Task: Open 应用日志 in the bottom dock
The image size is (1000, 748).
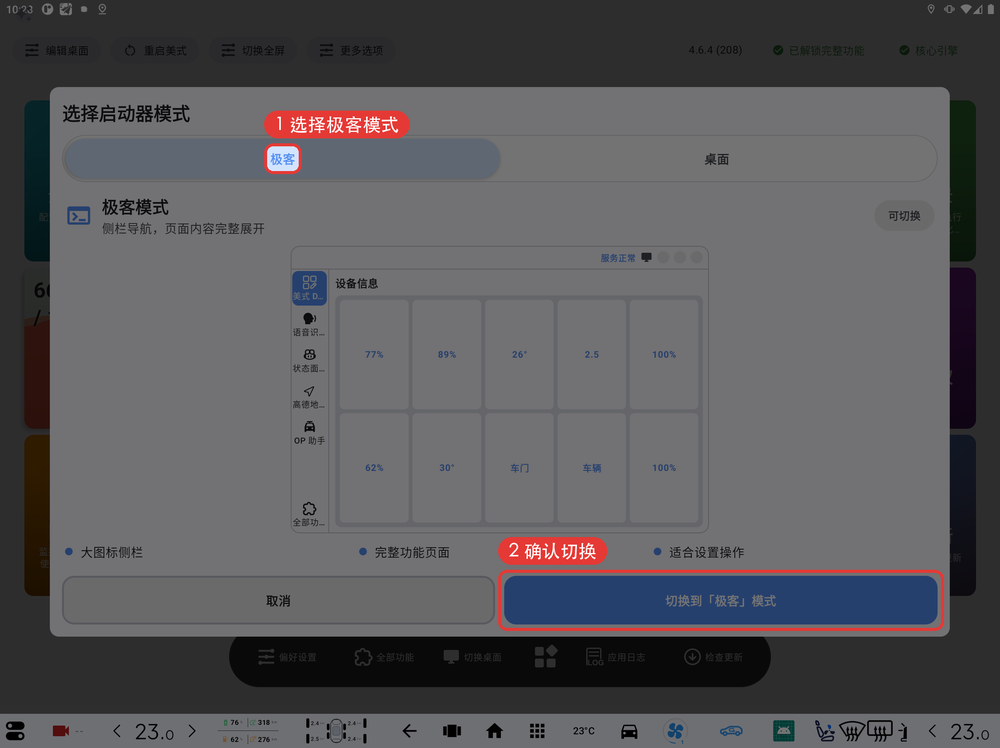Action: tap(615, 657)
